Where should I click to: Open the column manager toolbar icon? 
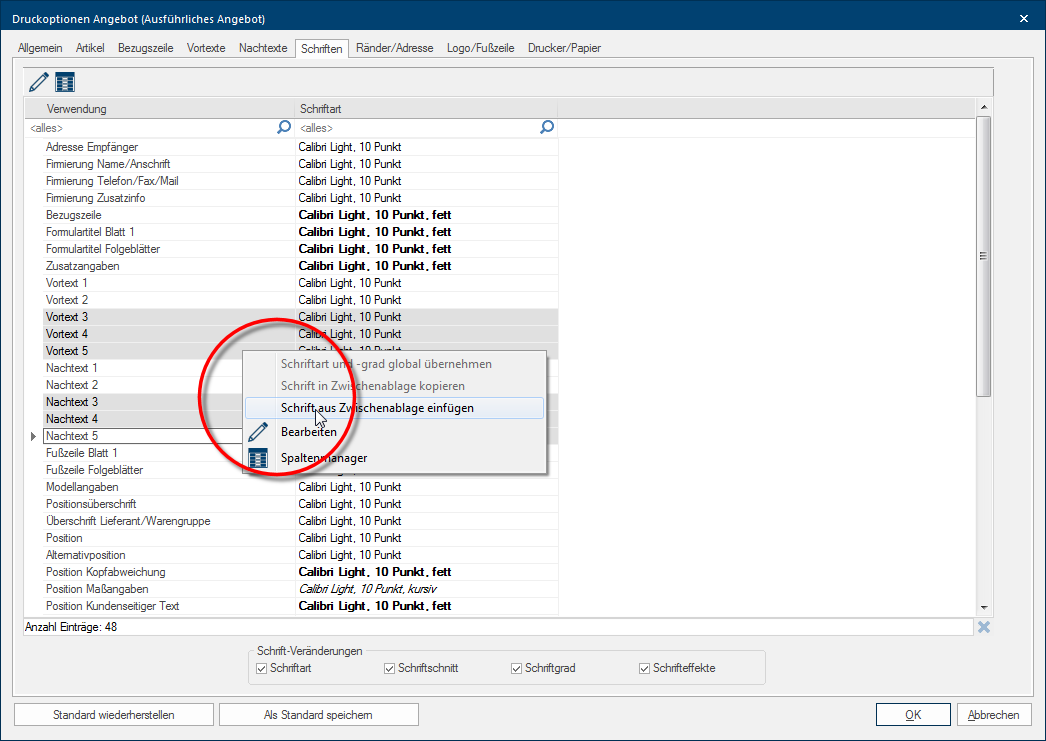click(65, 82)
